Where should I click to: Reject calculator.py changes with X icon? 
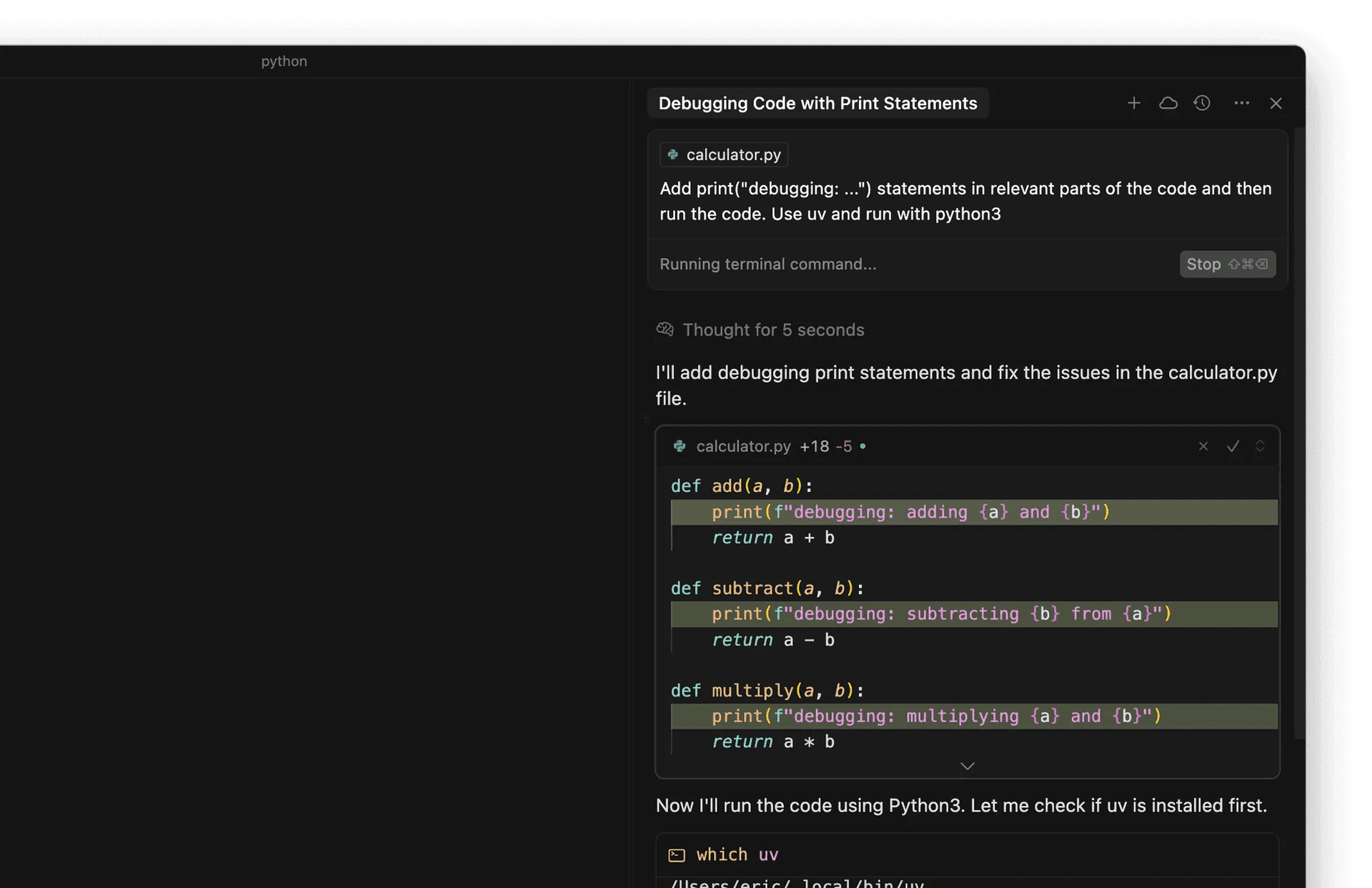(1203, 446)
